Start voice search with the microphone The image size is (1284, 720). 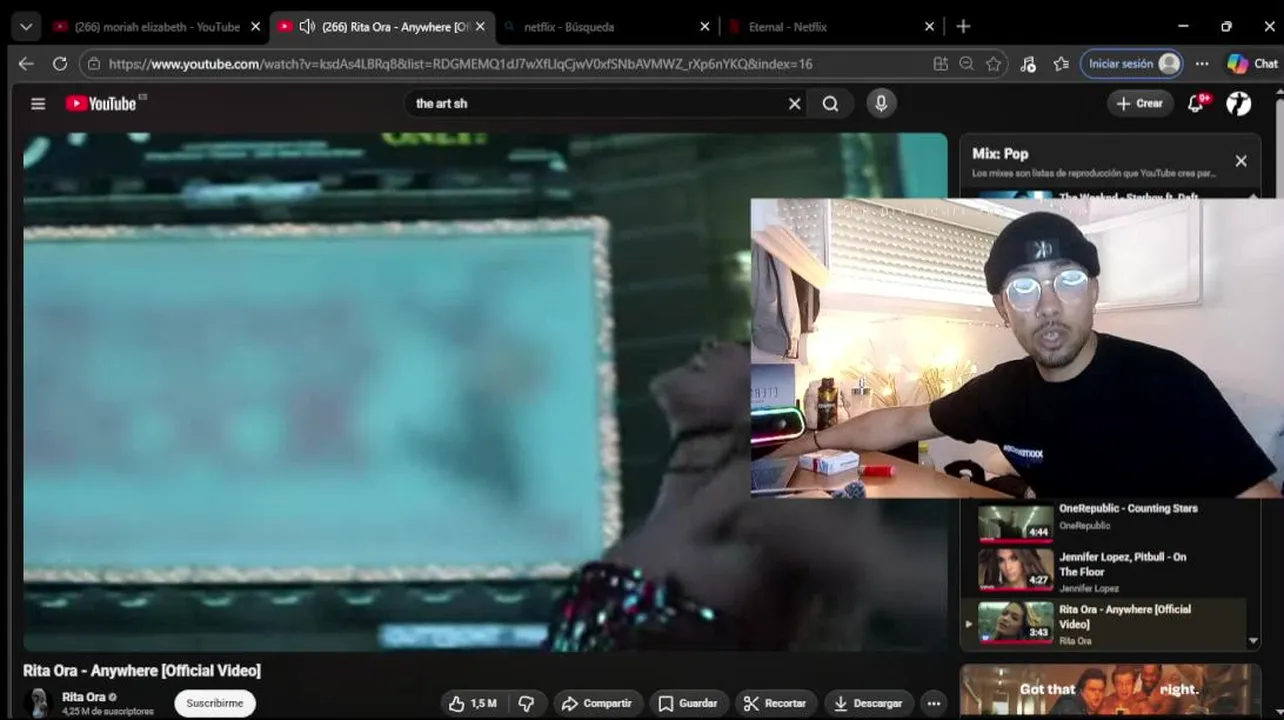tap(881, 103)
